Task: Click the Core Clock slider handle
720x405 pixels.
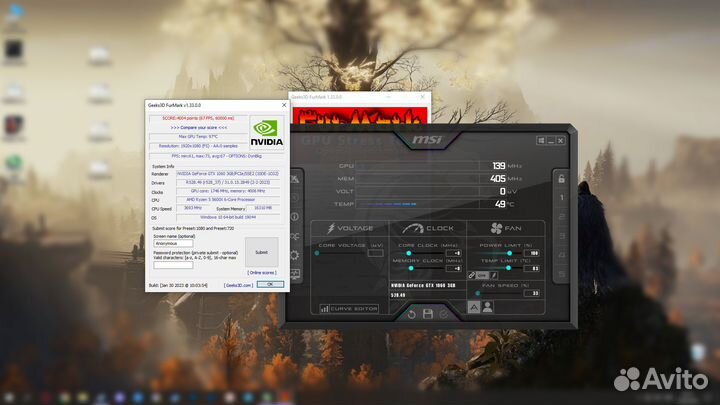Action: (409, 253)
